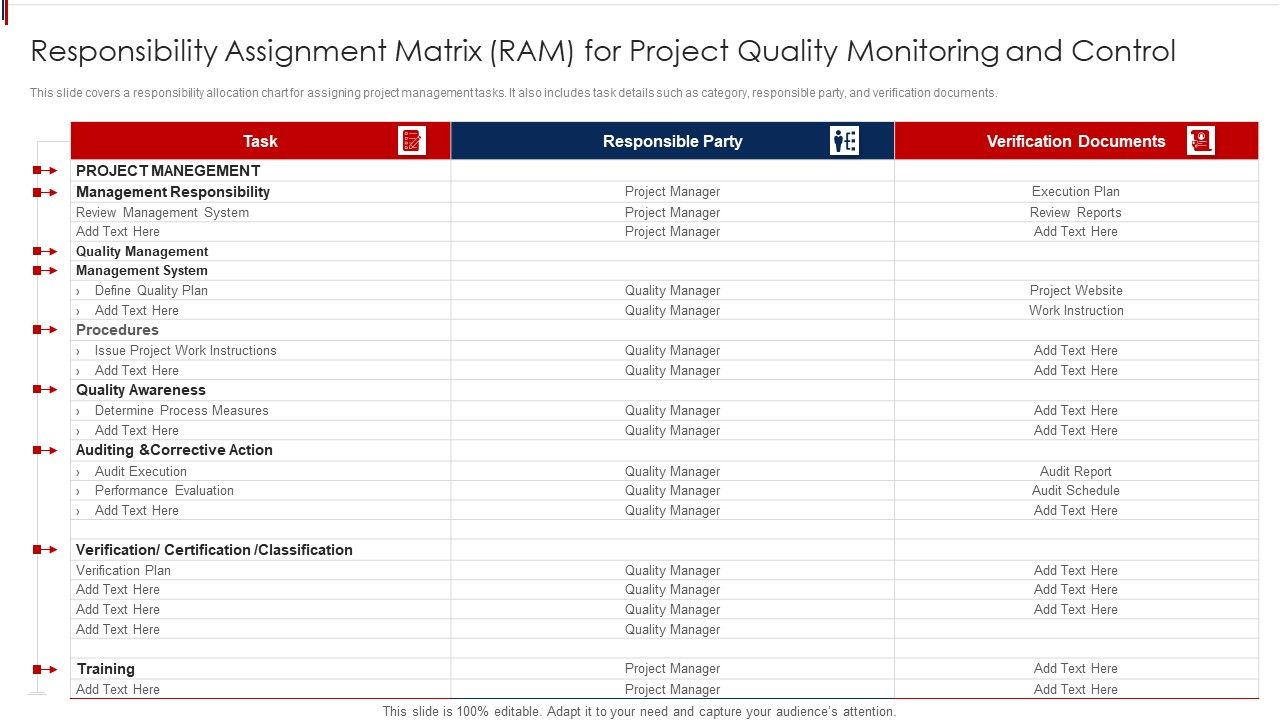This screenshot has height=720, width=1280.
Task: Click Project Manager in the Management Responsibility row
Action: click(672, 191)
